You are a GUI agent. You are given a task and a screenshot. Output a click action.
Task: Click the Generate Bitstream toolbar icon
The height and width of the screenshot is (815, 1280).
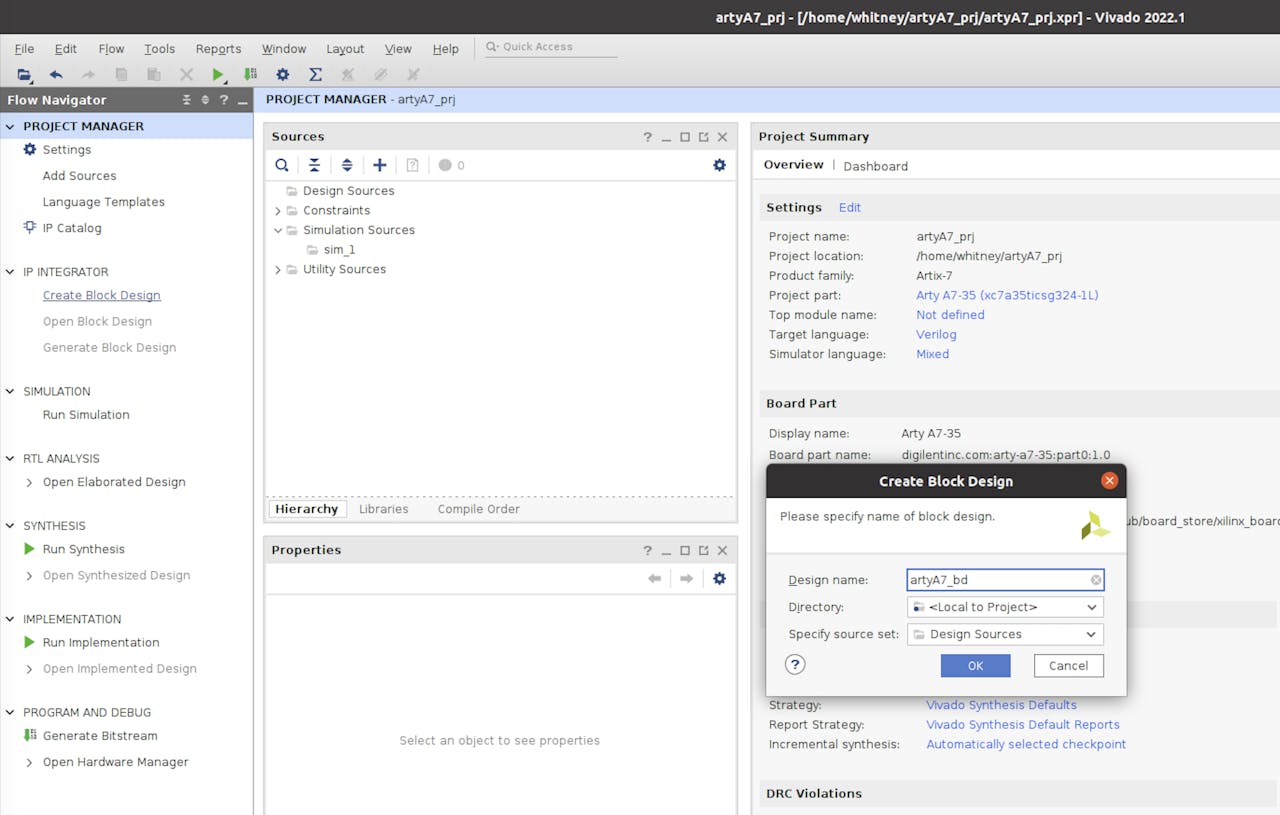click(250, 75)
